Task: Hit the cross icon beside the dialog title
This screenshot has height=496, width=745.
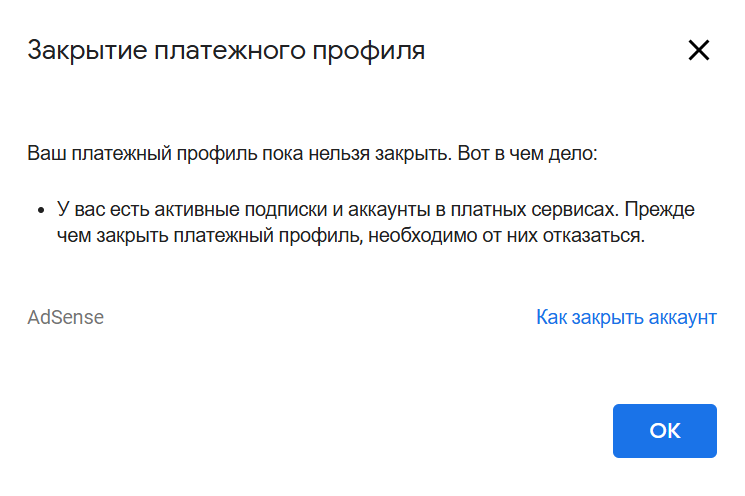Action: (x=698, y=51)
